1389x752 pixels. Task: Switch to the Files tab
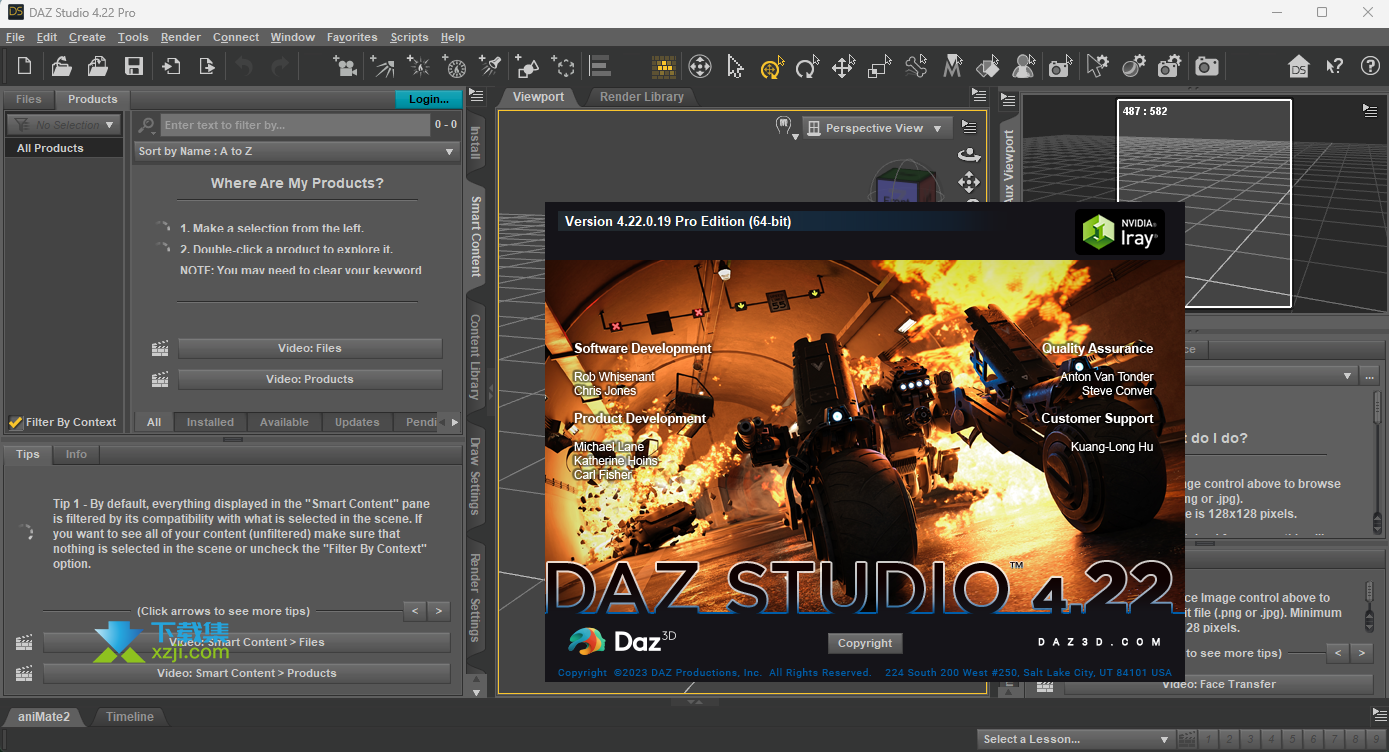click(29, 99)
